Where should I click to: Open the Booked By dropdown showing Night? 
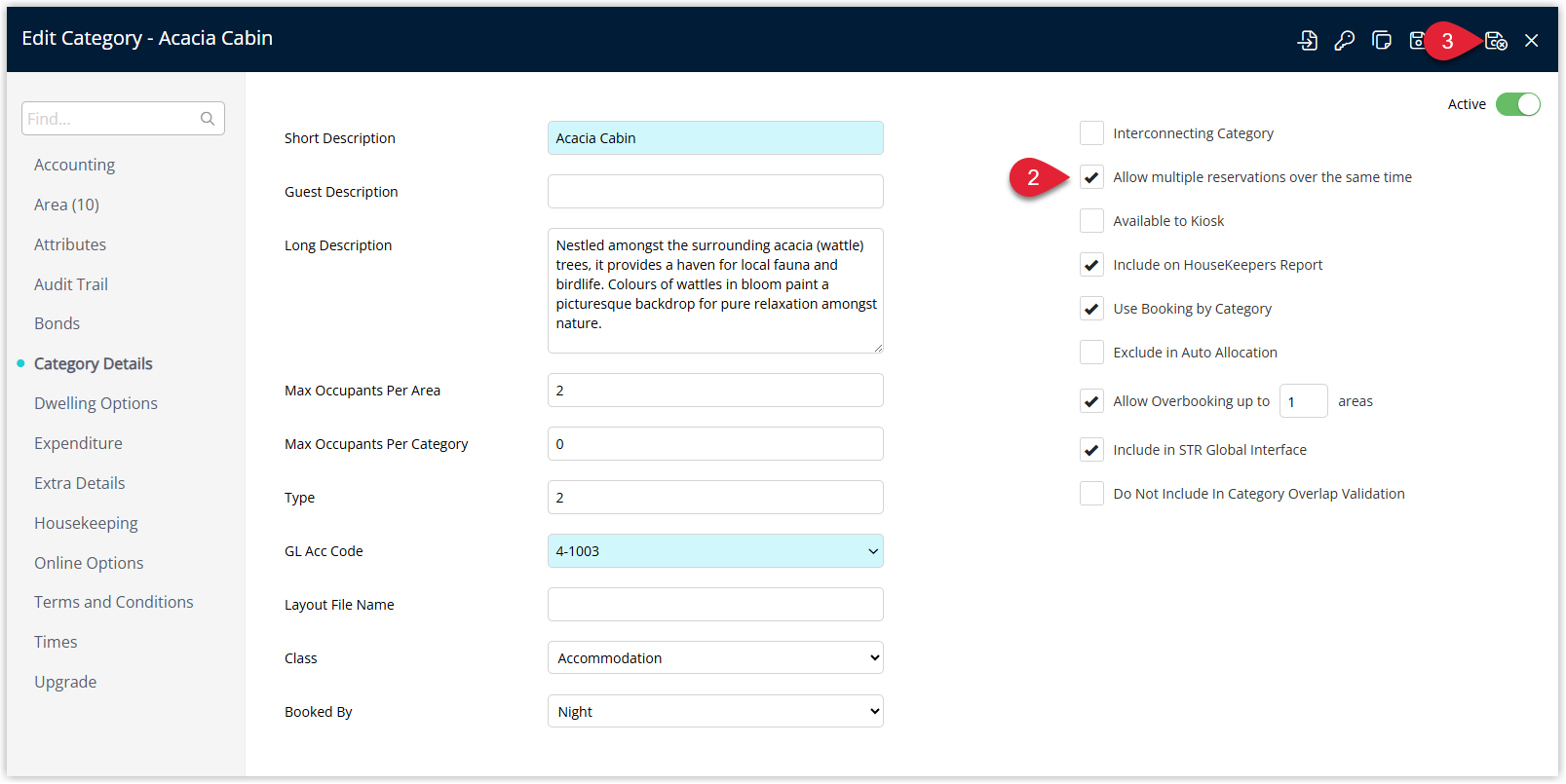click(715, 712)
